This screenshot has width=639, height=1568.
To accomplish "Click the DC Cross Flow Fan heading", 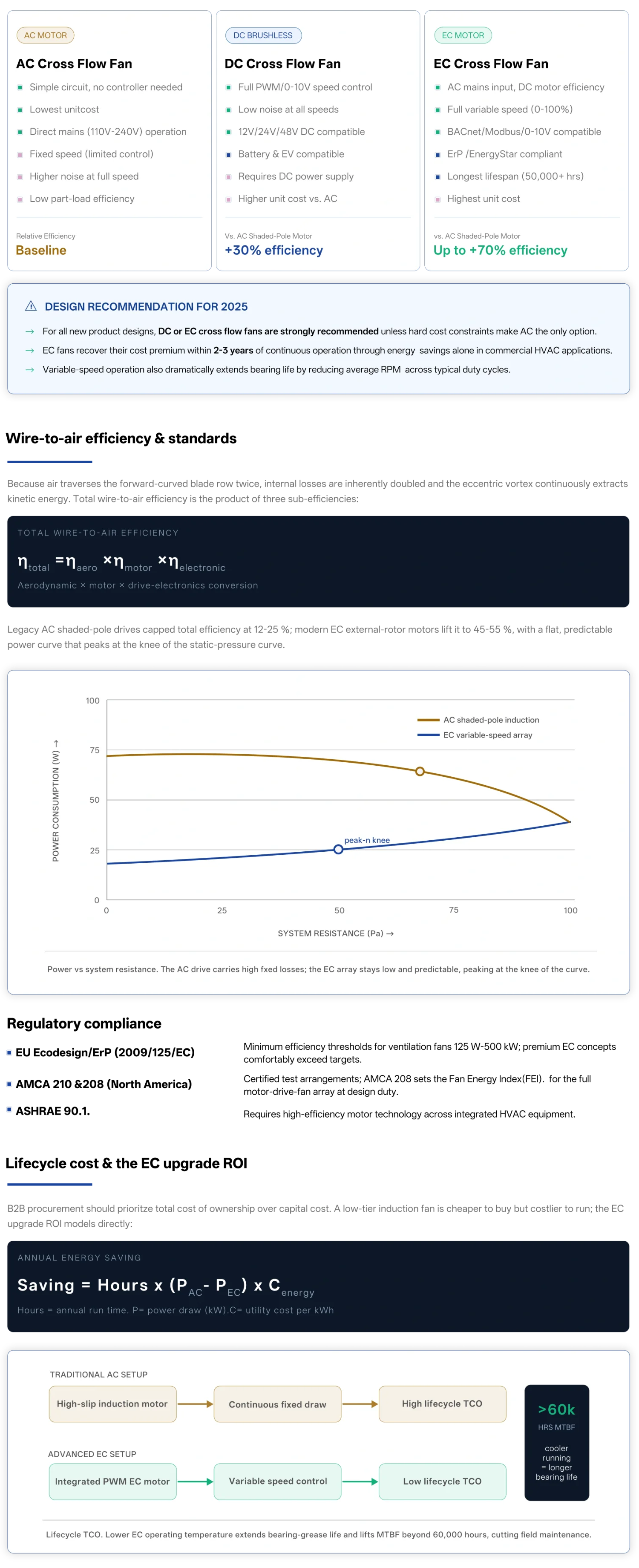I will (x=283, y=64).
